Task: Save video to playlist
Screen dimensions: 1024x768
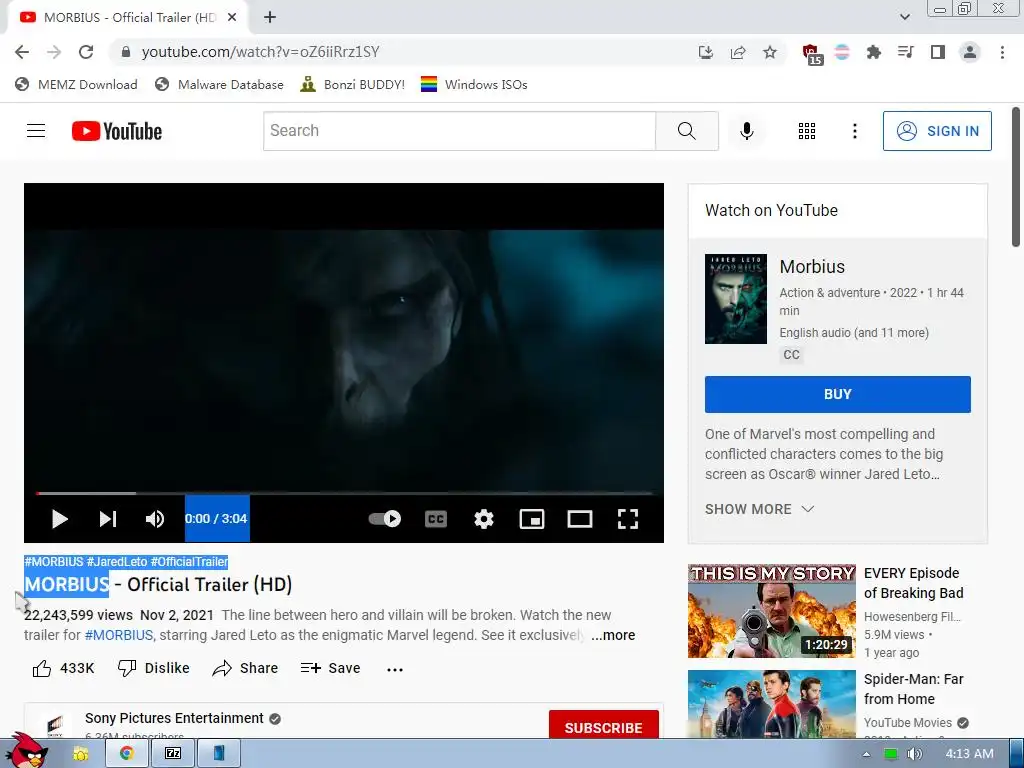Action: (330, 668)
